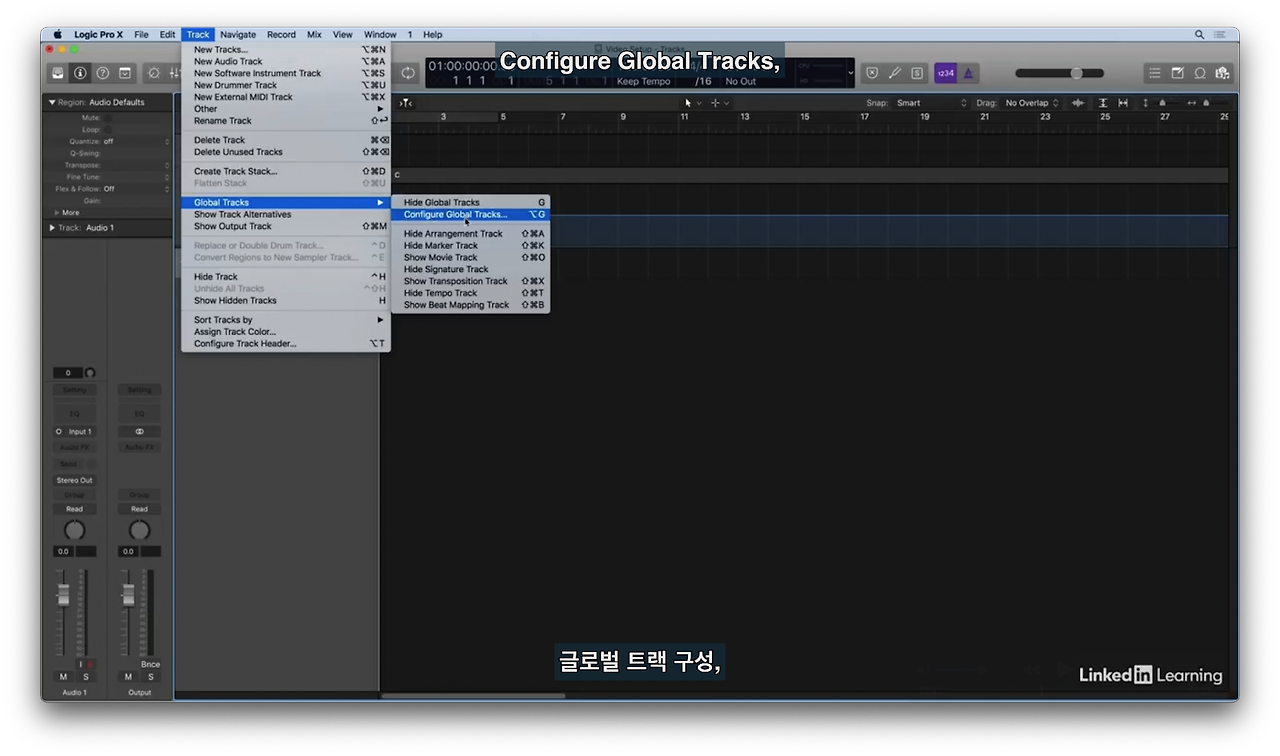Open the Drag No Overlap dropdown

click(x=1032, y=103)
